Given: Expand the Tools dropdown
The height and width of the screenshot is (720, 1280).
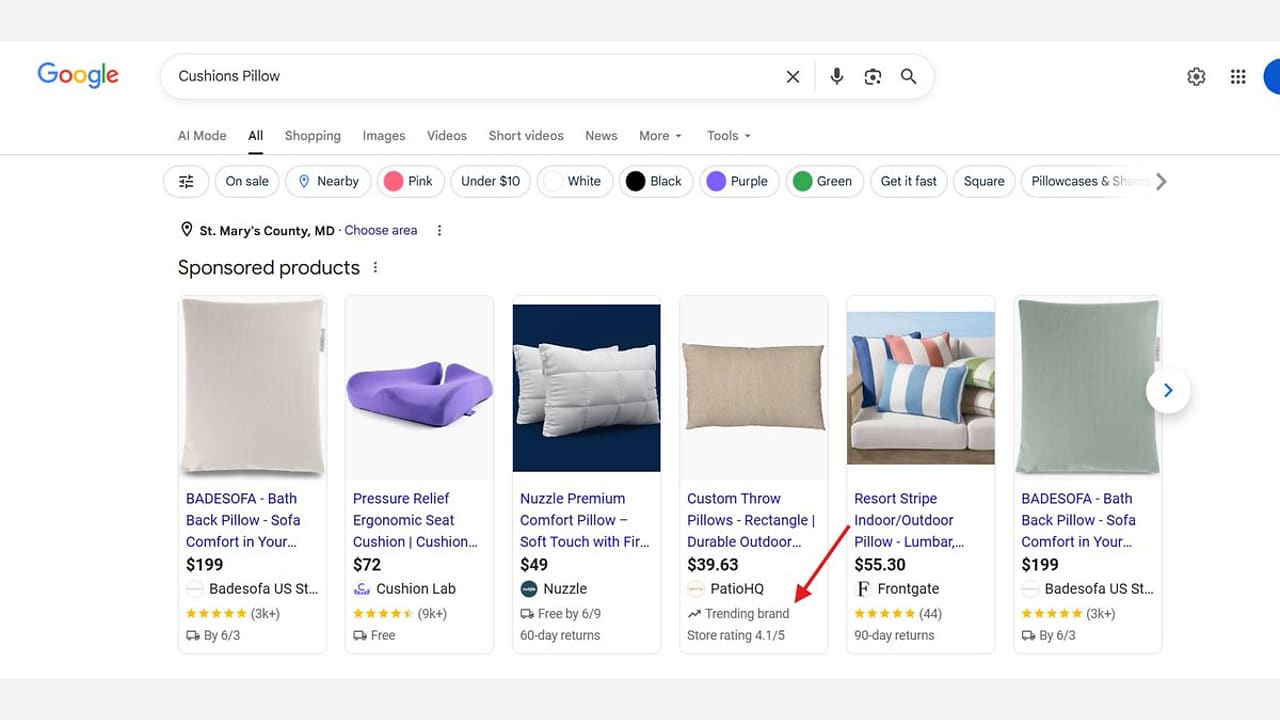Looking at the screenshot, I should point(728,135).
